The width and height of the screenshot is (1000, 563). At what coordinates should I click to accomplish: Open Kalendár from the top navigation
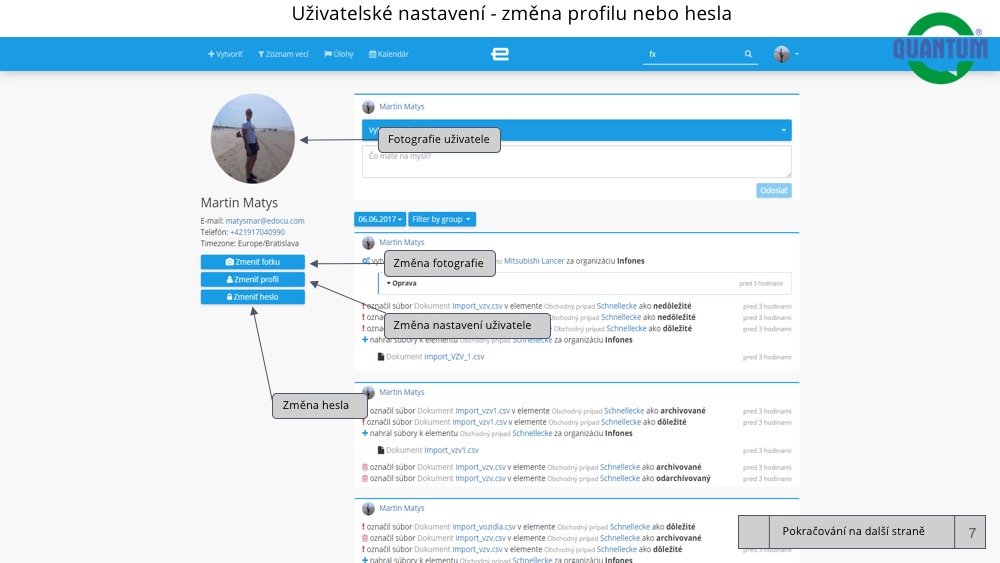[x=389, y=54]
